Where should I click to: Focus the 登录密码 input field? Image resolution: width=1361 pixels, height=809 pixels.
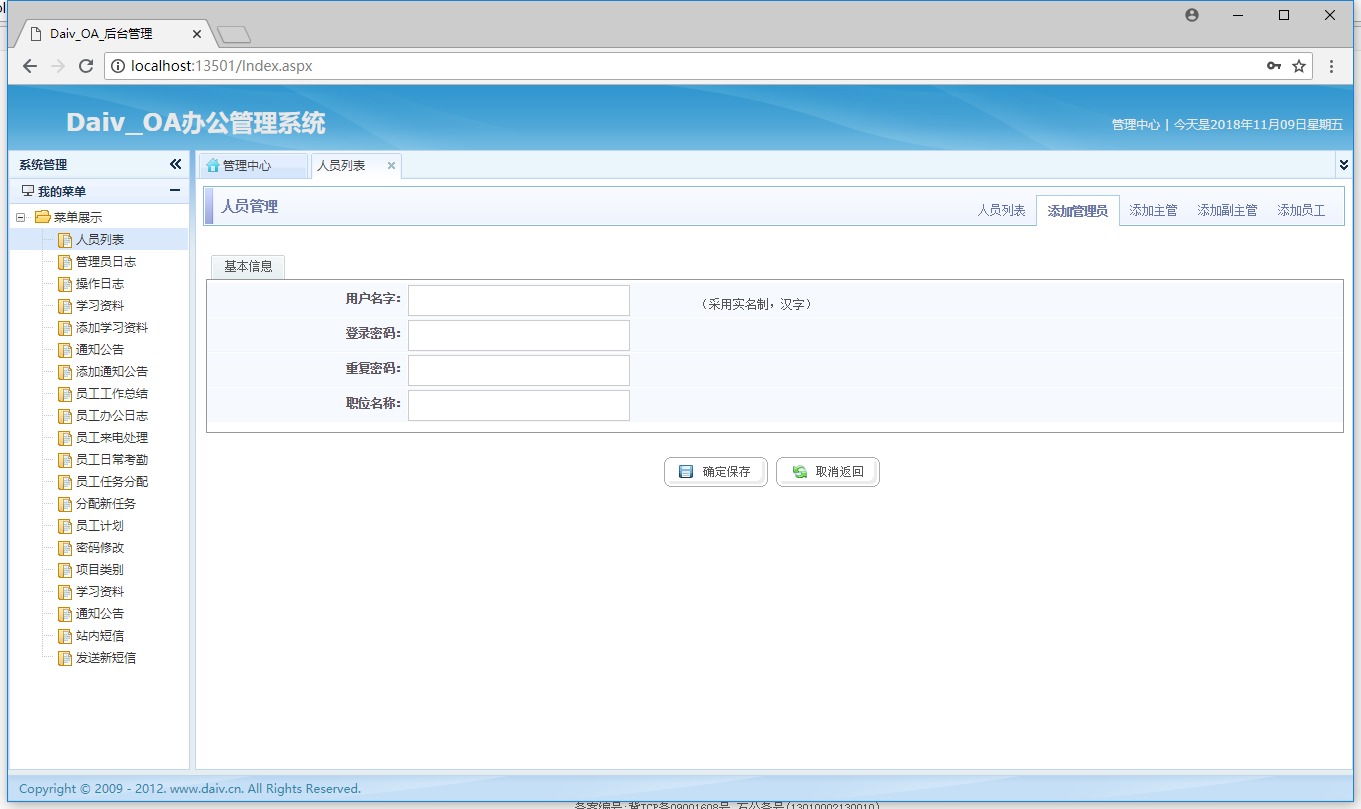point(519,336)
